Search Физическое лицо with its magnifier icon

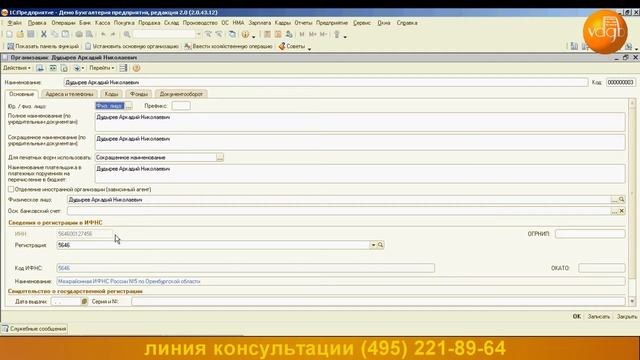(x=622, y=200)
